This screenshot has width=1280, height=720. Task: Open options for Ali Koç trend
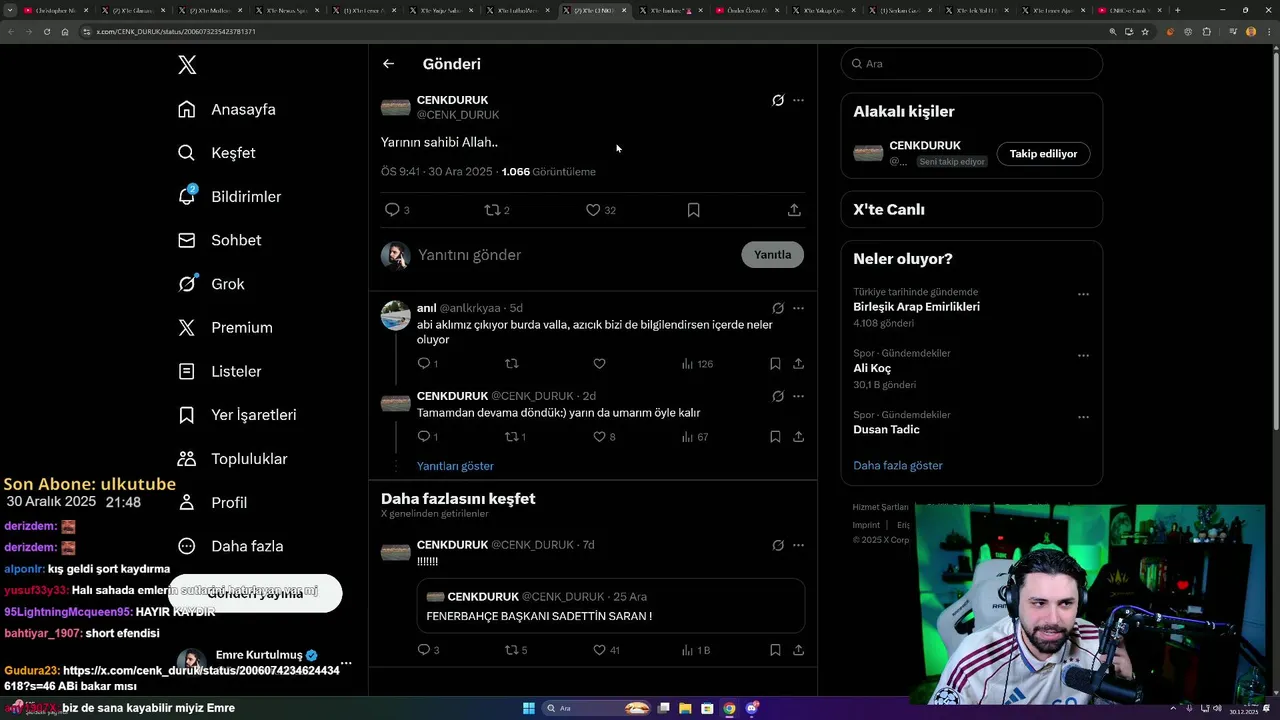(x=1083, y=356)
